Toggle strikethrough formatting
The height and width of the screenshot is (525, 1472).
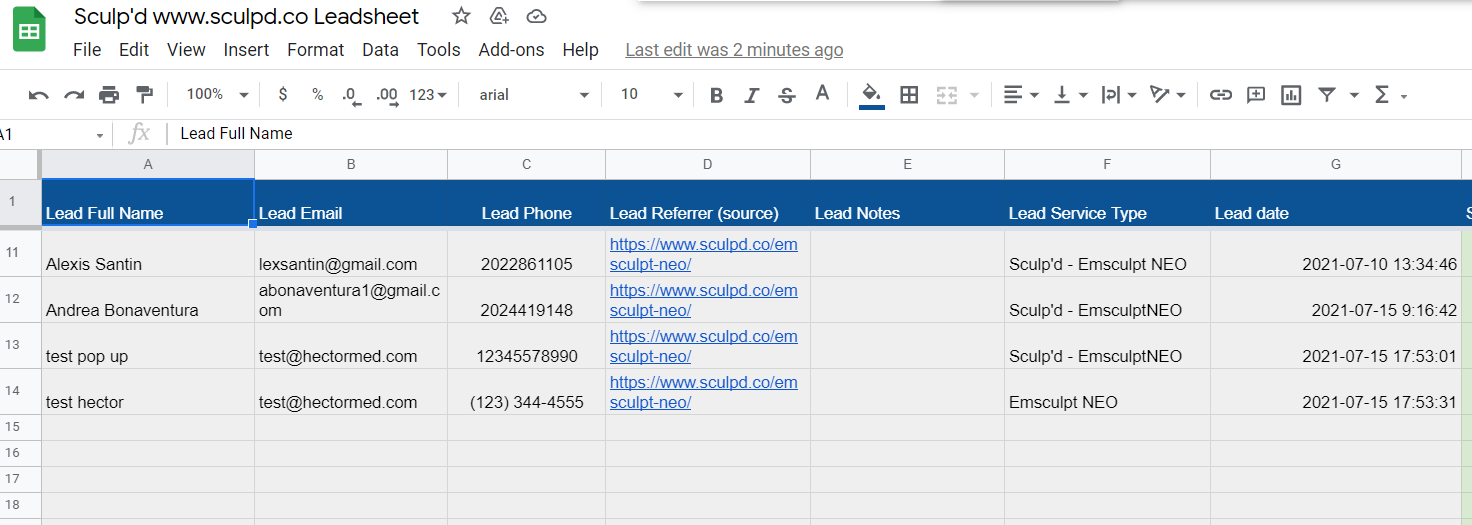tap(787, 95)
